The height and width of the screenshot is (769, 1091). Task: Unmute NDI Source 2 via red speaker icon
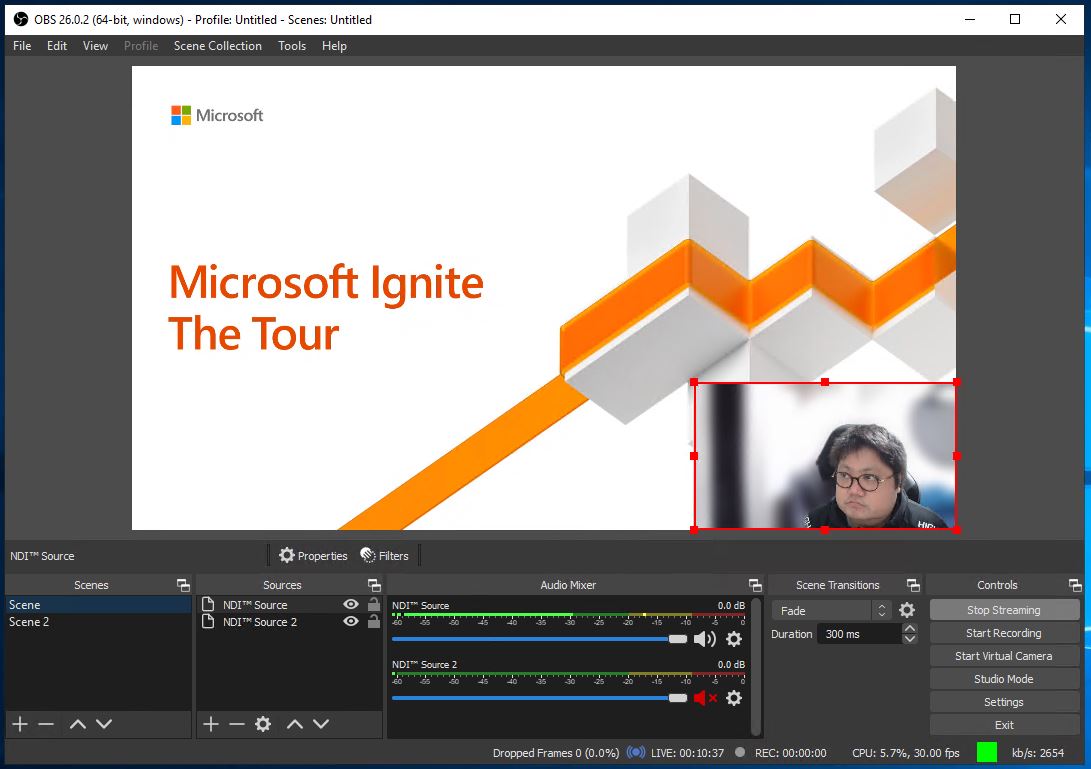pos(705,698)
